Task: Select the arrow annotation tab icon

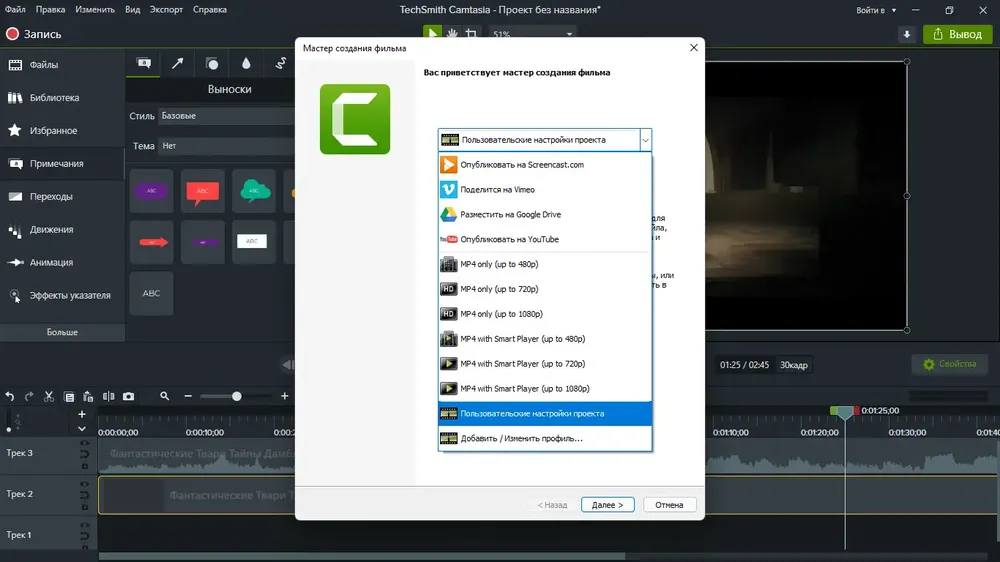Action: point(177,63)
